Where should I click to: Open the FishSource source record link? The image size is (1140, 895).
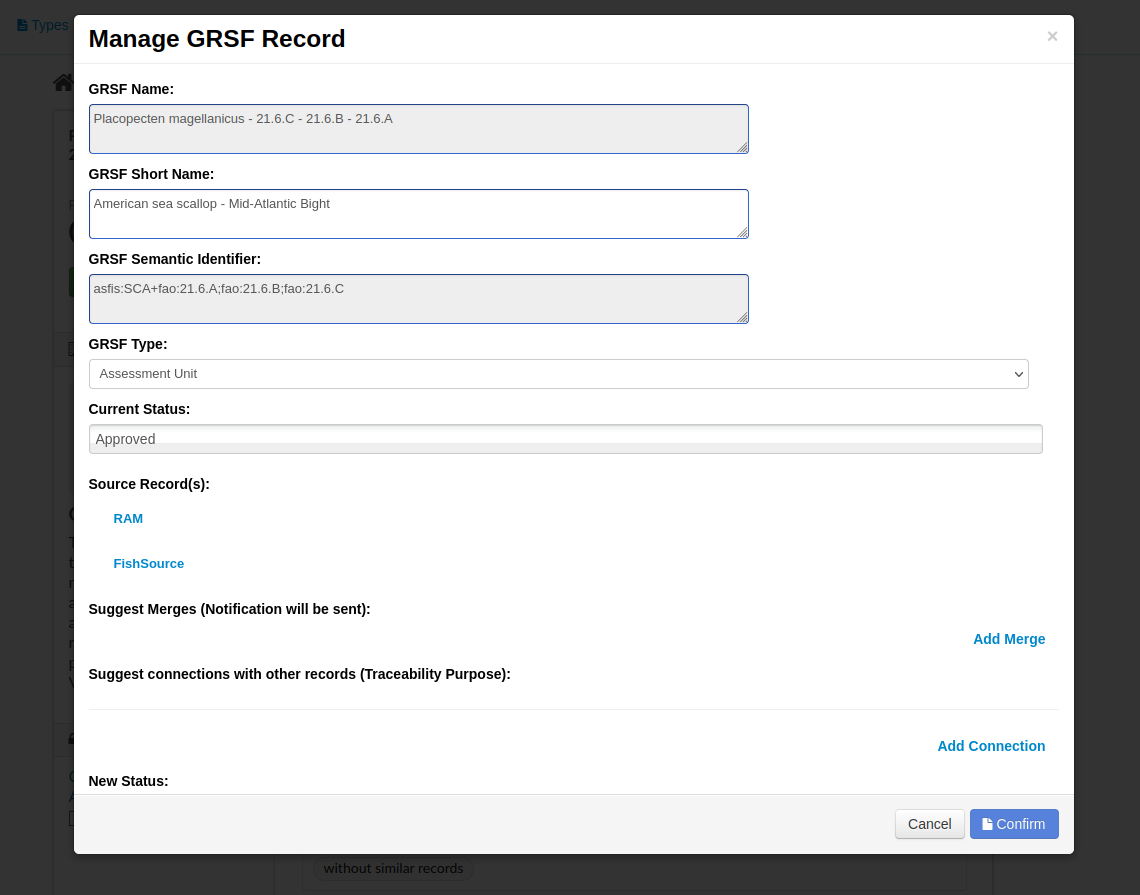click(x=148, y=563)
